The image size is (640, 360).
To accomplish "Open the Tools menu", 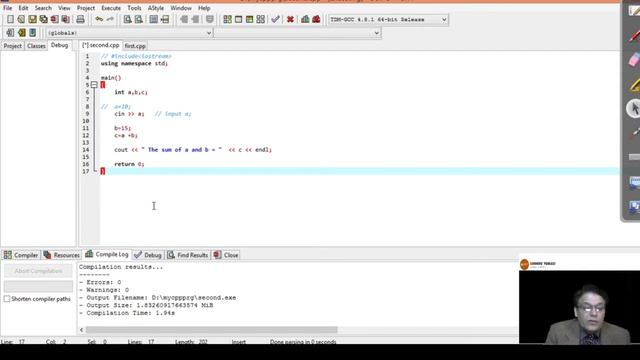I will click(134, 8).
